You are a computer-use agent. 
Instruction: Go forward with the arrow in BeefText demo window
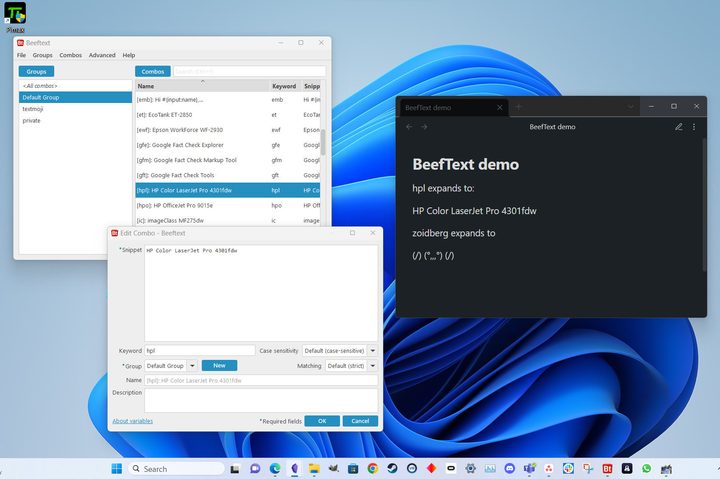coord(424,127)
